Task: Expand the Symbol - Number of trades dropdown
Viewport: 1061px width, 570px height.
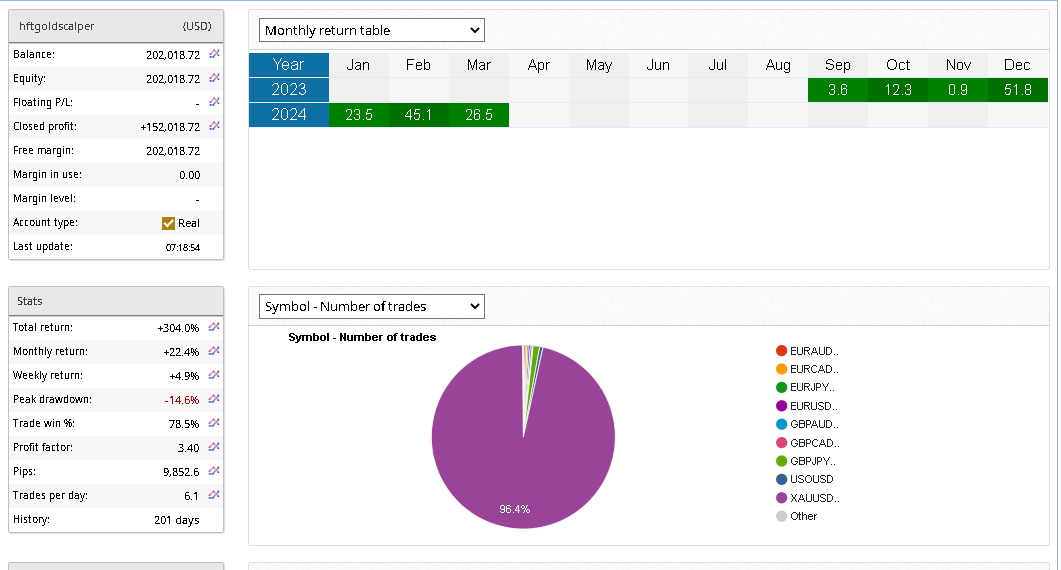Action: pos(371,306)
